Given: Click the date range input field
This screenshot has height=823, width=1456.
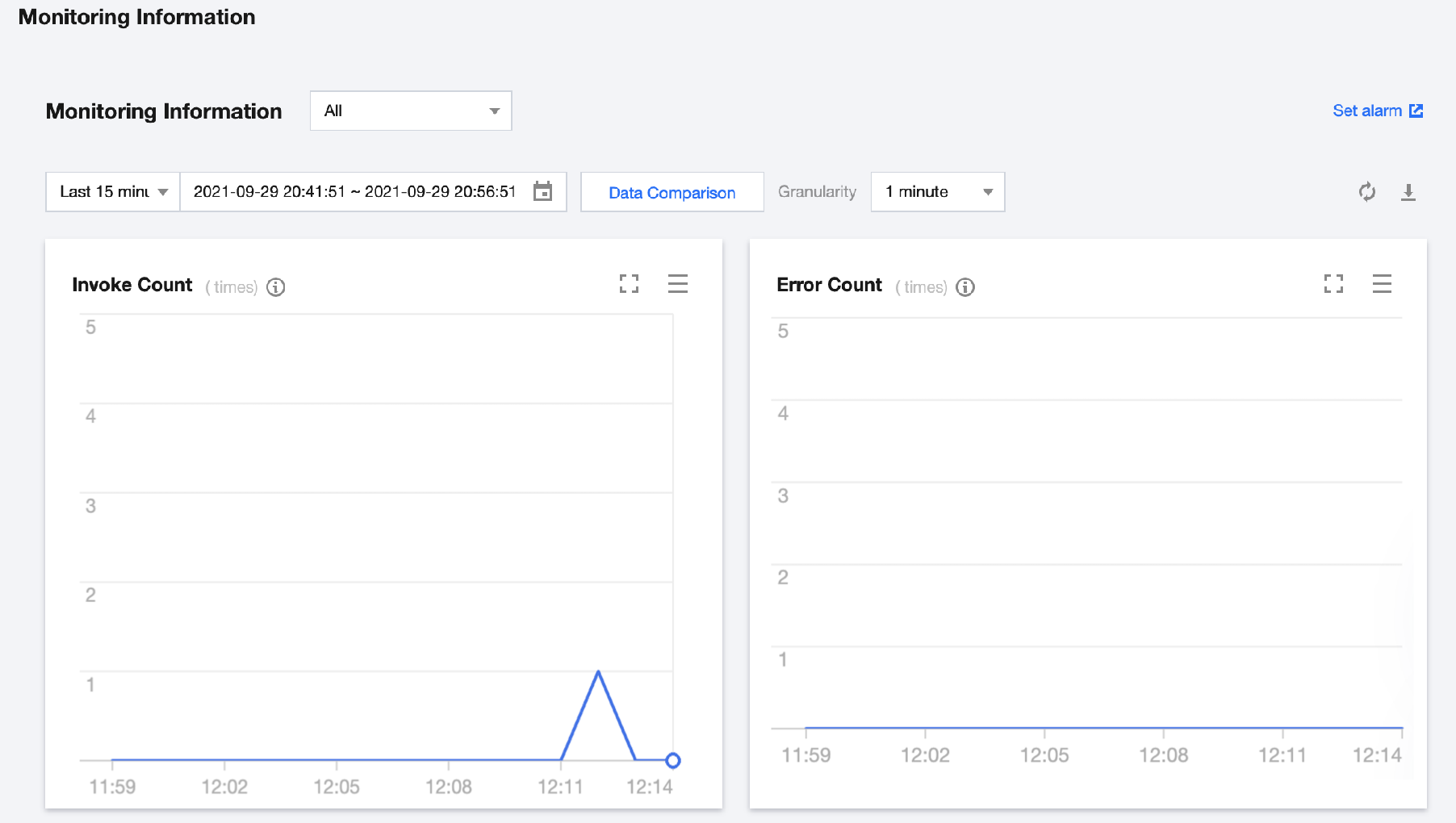Looking at the screenshot, I should 354,191.
